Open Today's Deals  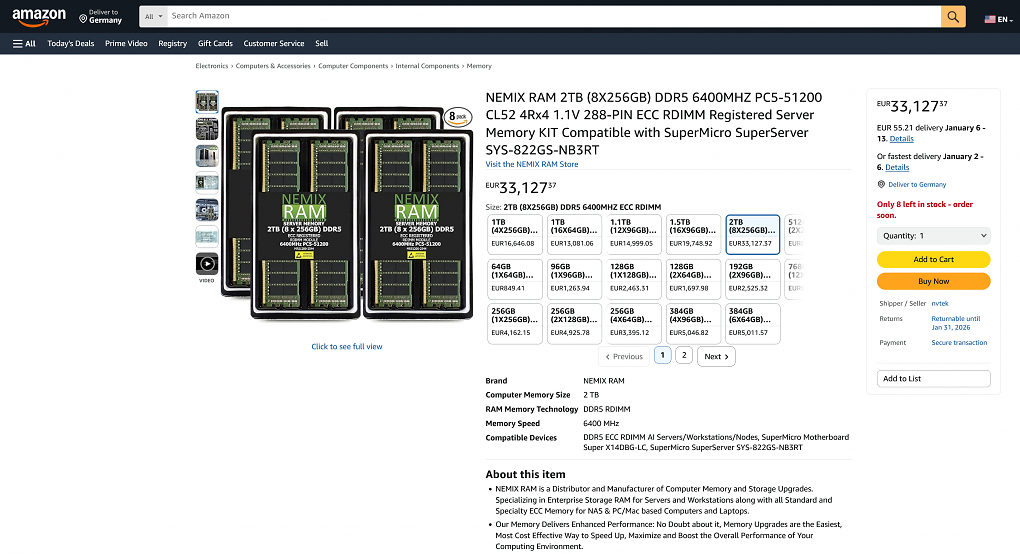tap(70, 44)
